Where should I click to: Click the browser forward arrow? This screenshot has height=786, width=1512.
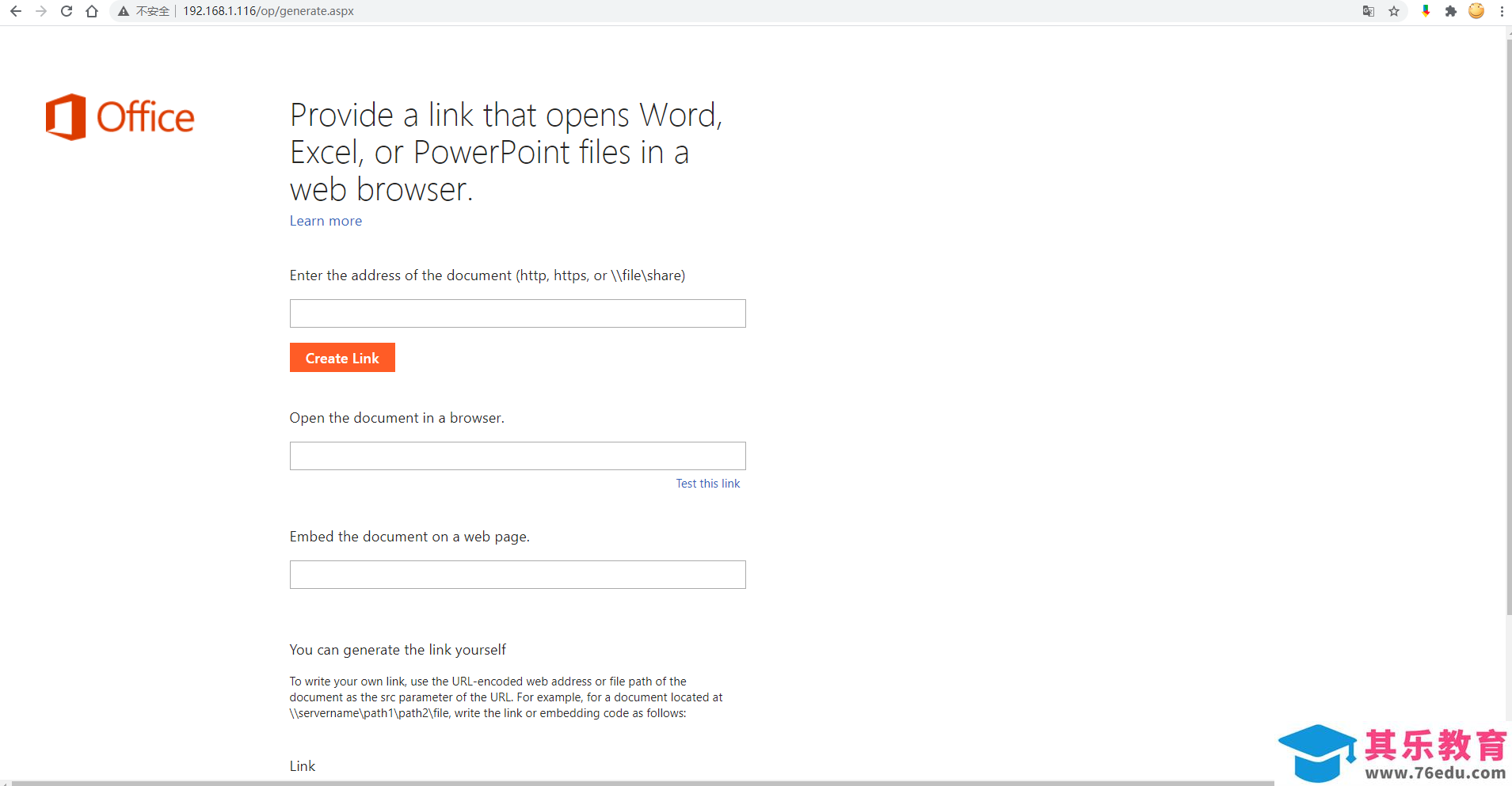(x=41, y=11)
